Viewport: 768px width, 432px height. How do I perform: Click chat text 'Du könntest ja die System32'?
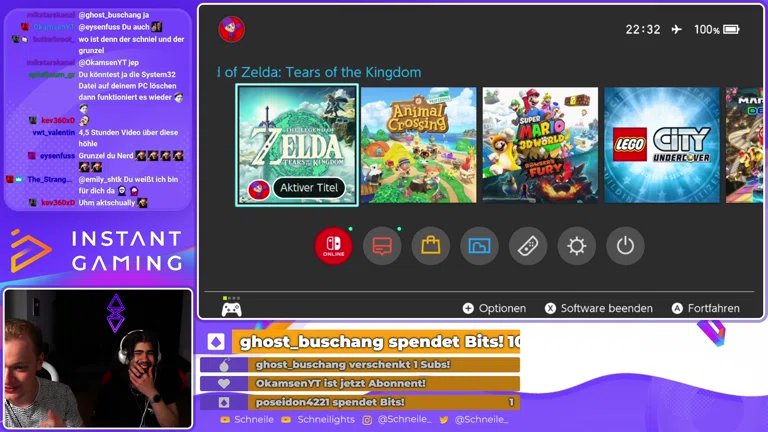[127, 74]
